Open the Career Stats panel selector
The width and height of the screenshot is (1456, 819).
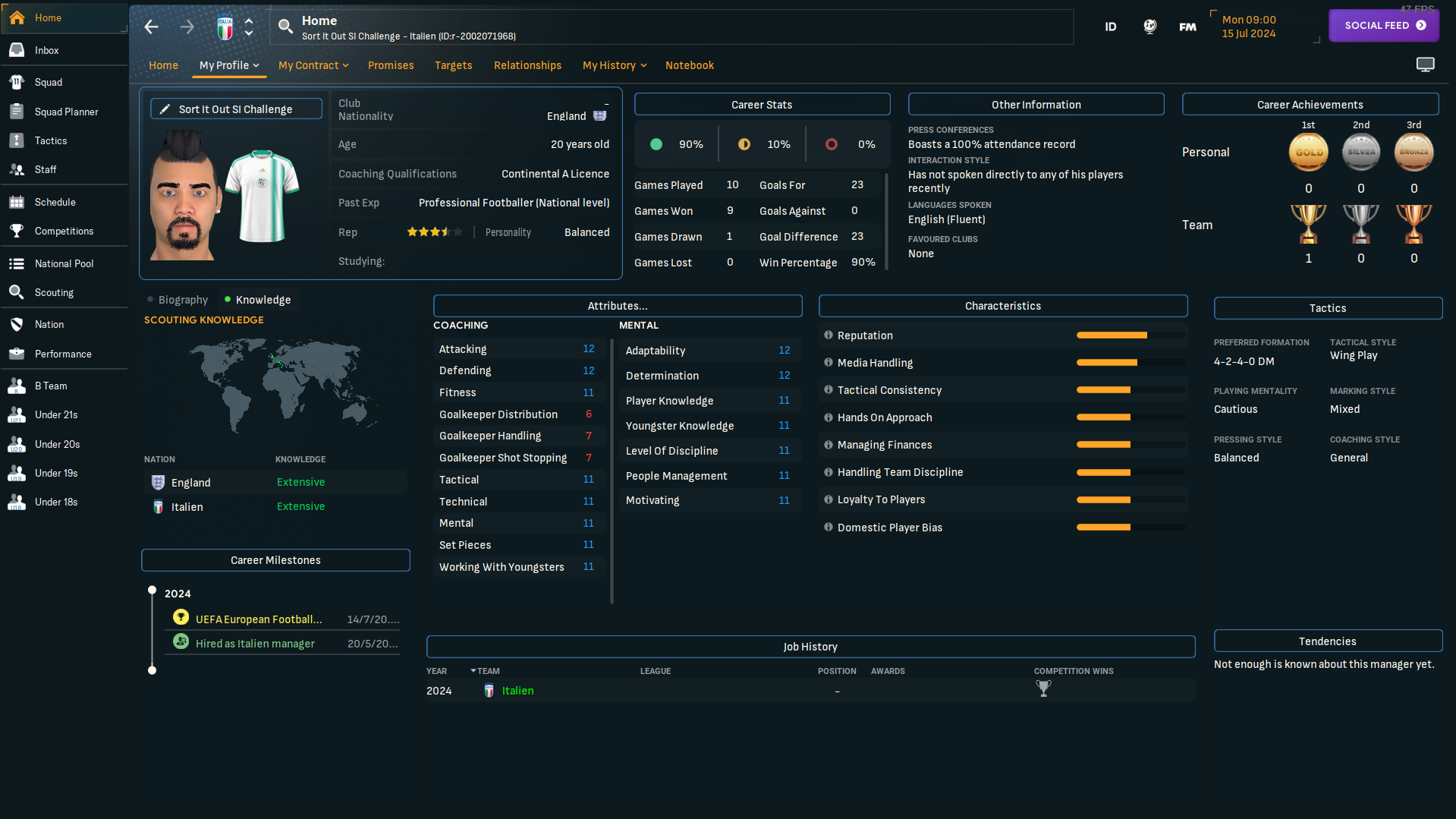pyautogui.click(x=762, y=105)
